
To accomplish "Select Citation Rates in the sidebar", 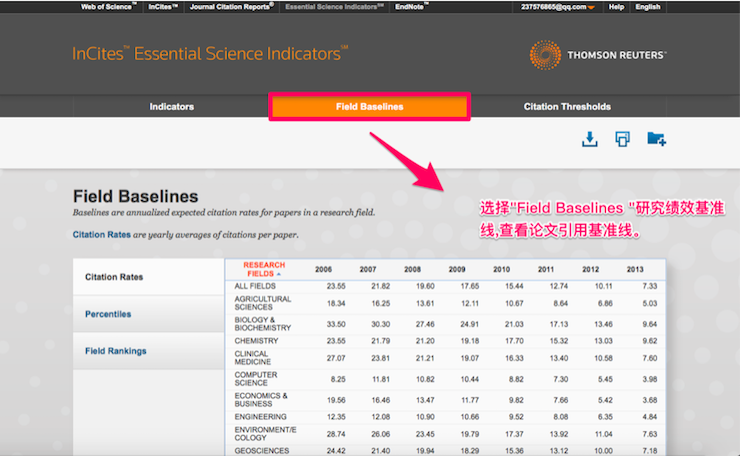I will [x=114, y=277].
